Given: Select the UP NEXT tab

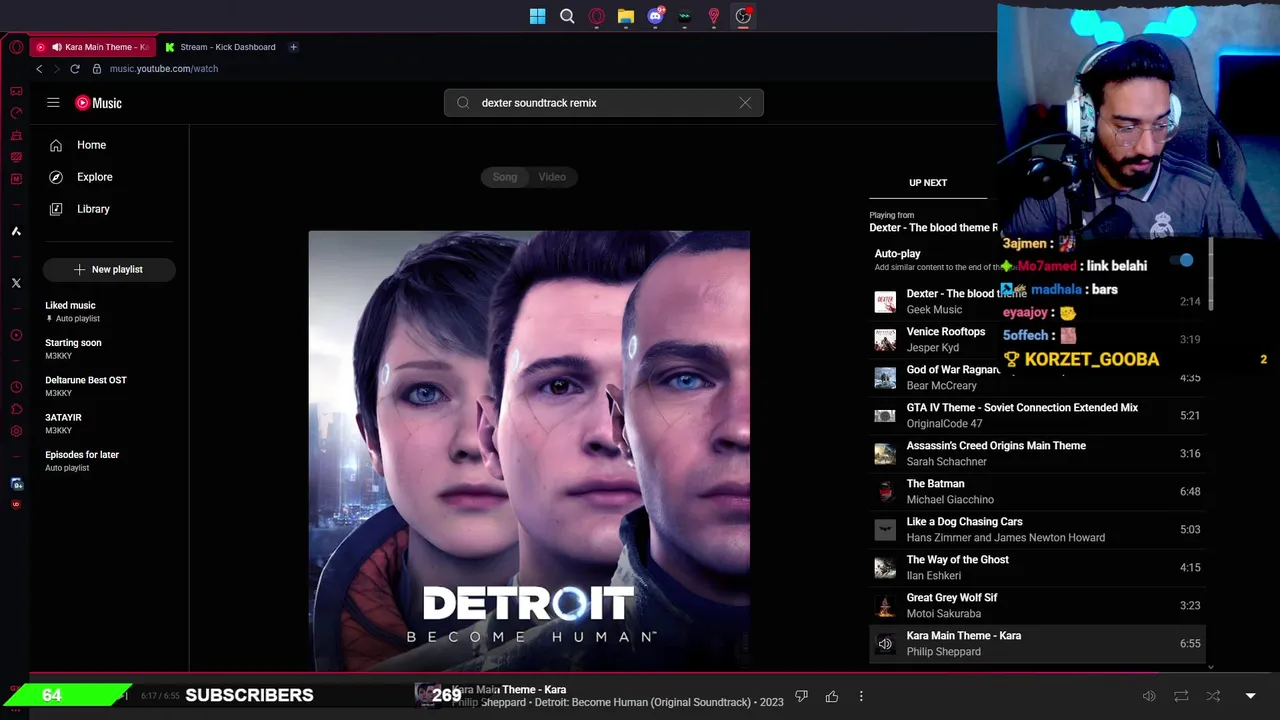Looking at the screenshot, I should point(928,183).
